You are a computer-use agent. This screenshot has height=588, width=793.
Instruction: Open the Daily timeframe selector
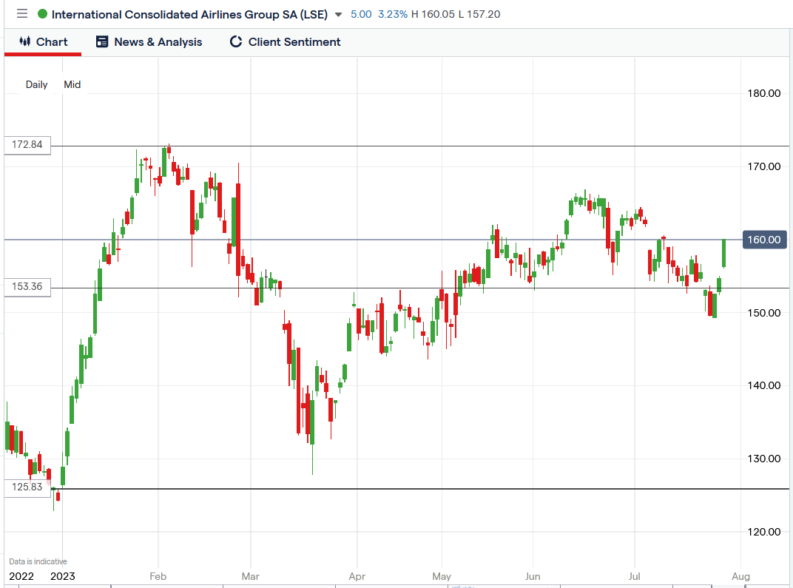pos(36,85)
